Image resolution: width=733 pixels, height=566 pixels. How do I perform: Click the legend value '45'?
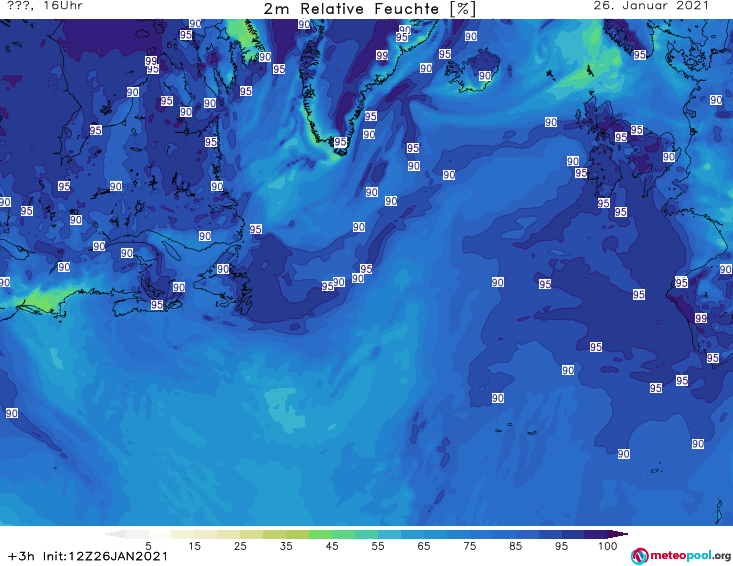(332, 546)
